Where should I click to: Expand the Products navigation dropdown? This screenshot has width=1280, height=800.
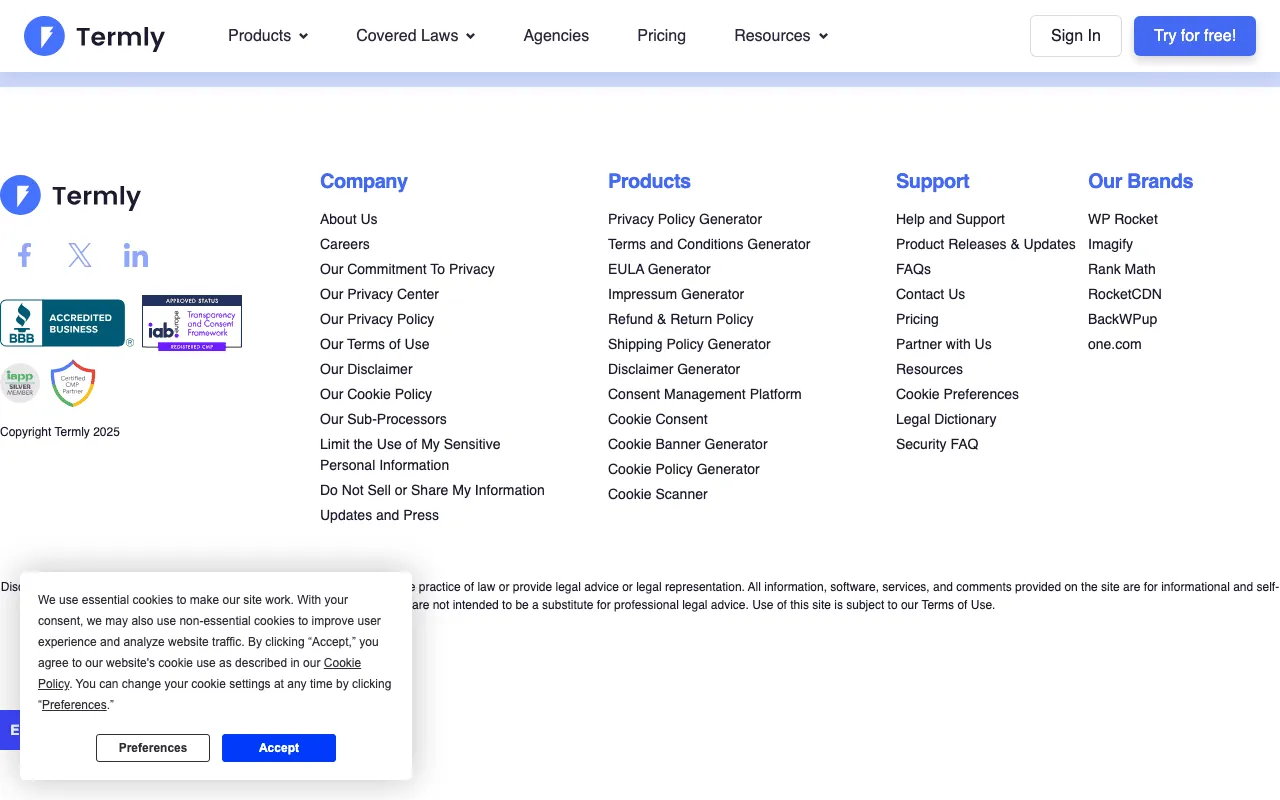pyautogui.click(x=267, y=36)
